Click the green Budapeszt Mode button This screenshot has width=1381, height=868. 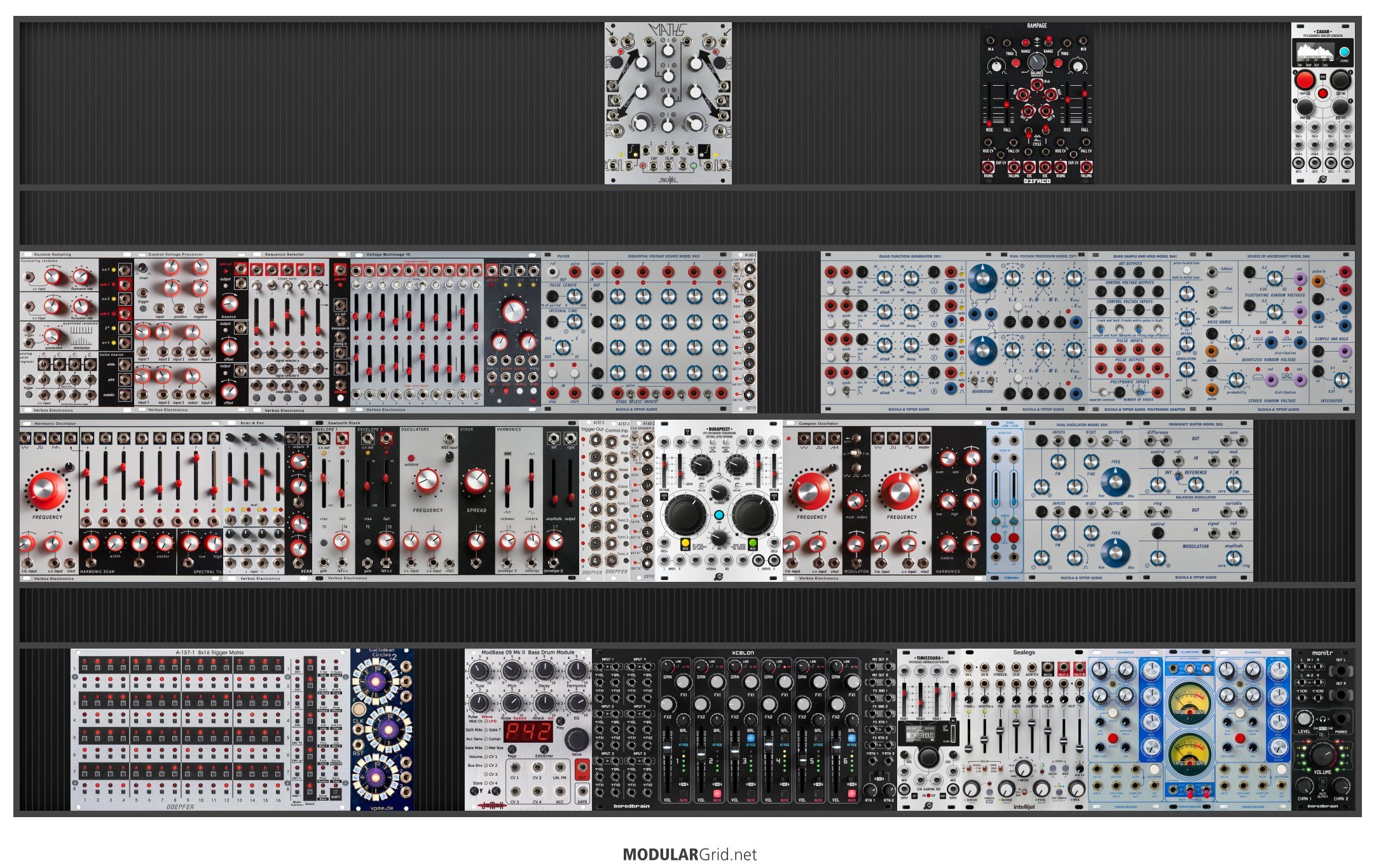pos(753,543)
